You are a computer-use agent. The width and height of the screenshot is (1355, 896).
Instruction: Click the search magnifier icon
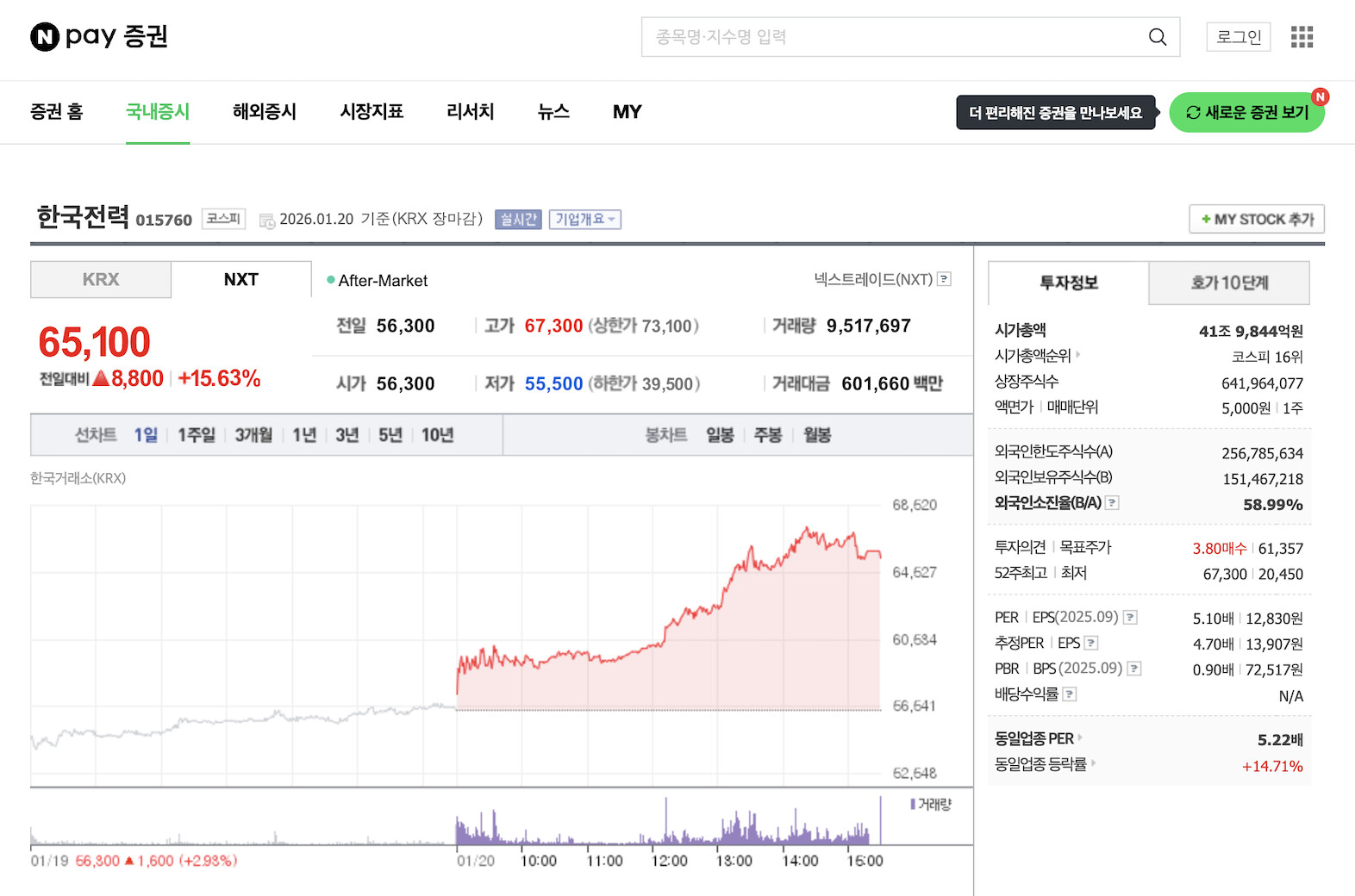1158,37
